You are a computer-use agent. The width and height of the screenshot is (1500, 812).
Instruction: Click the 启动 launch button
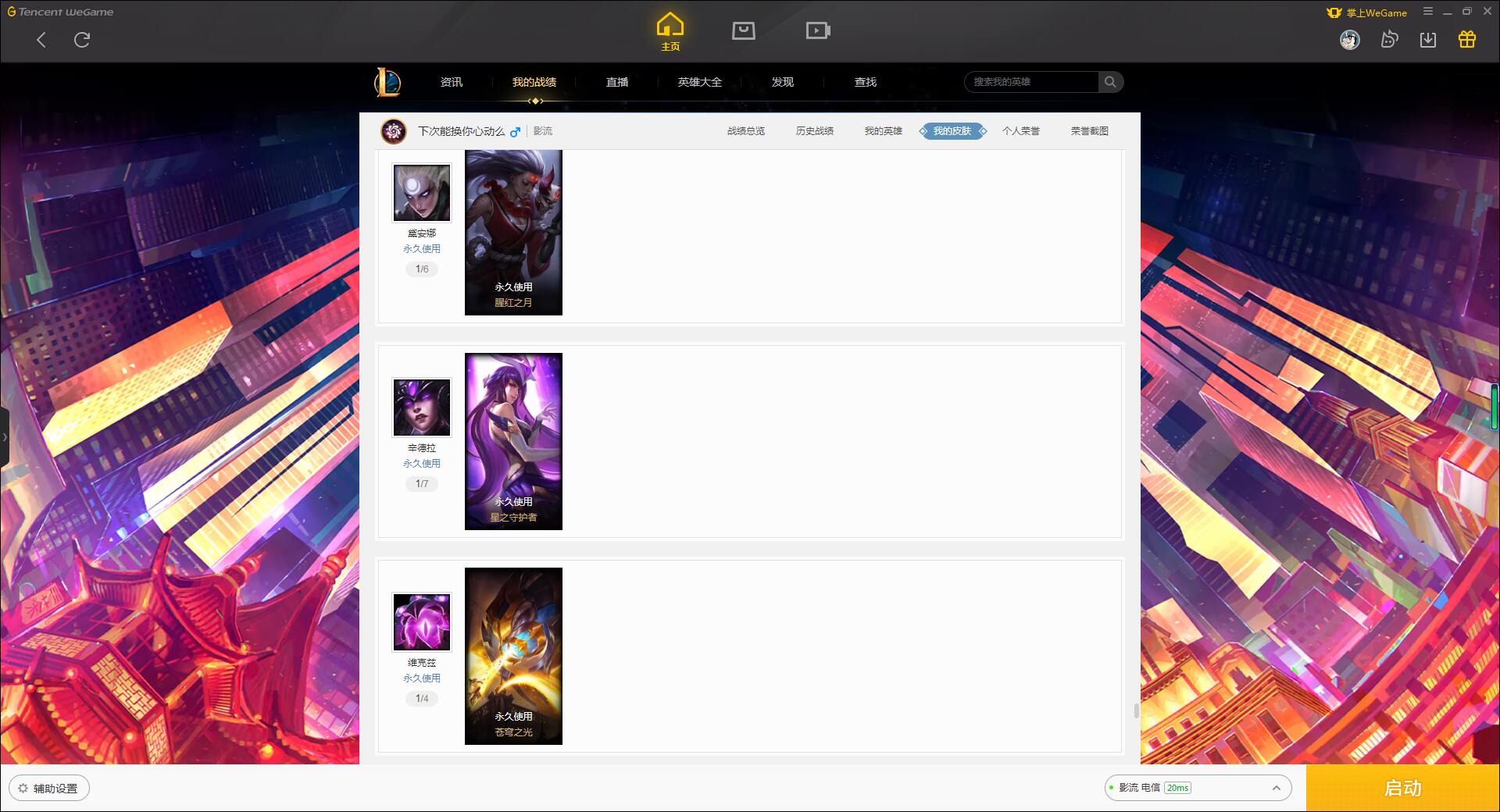click(1402, 788)
